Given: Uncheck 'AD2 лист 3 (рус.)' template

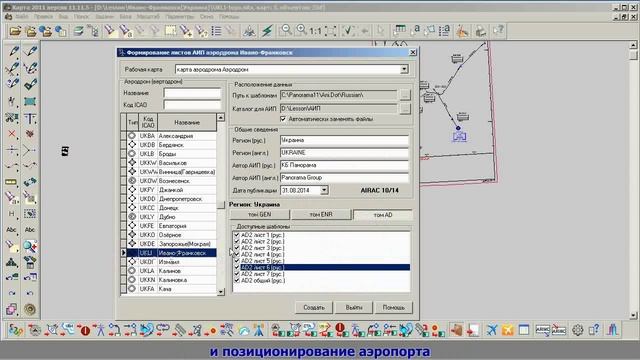Looking at the screenshot, I should [x=237, y=248].
